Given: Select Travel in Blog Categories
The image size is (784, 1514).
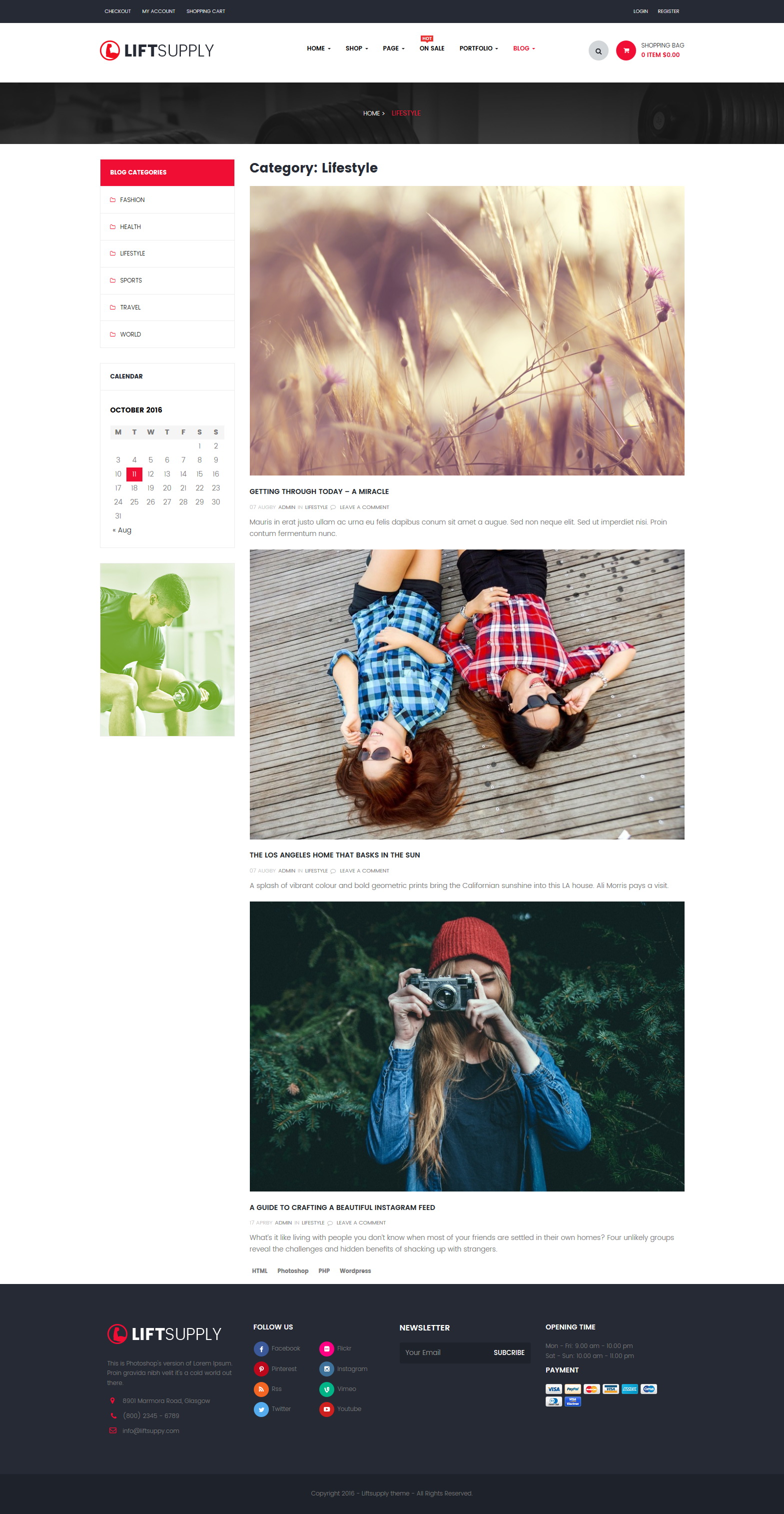Looking at the screenshot, I should [x=167, y=307].
